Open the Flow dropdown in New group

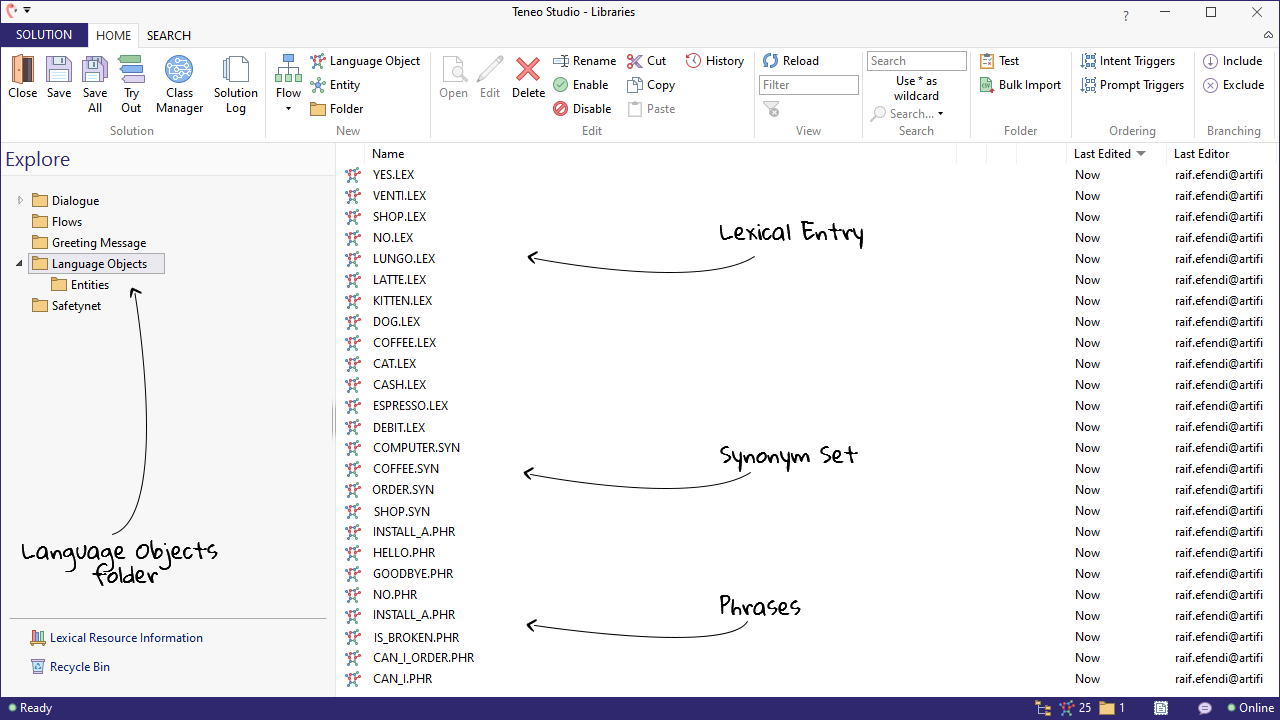tap(288, 107)
